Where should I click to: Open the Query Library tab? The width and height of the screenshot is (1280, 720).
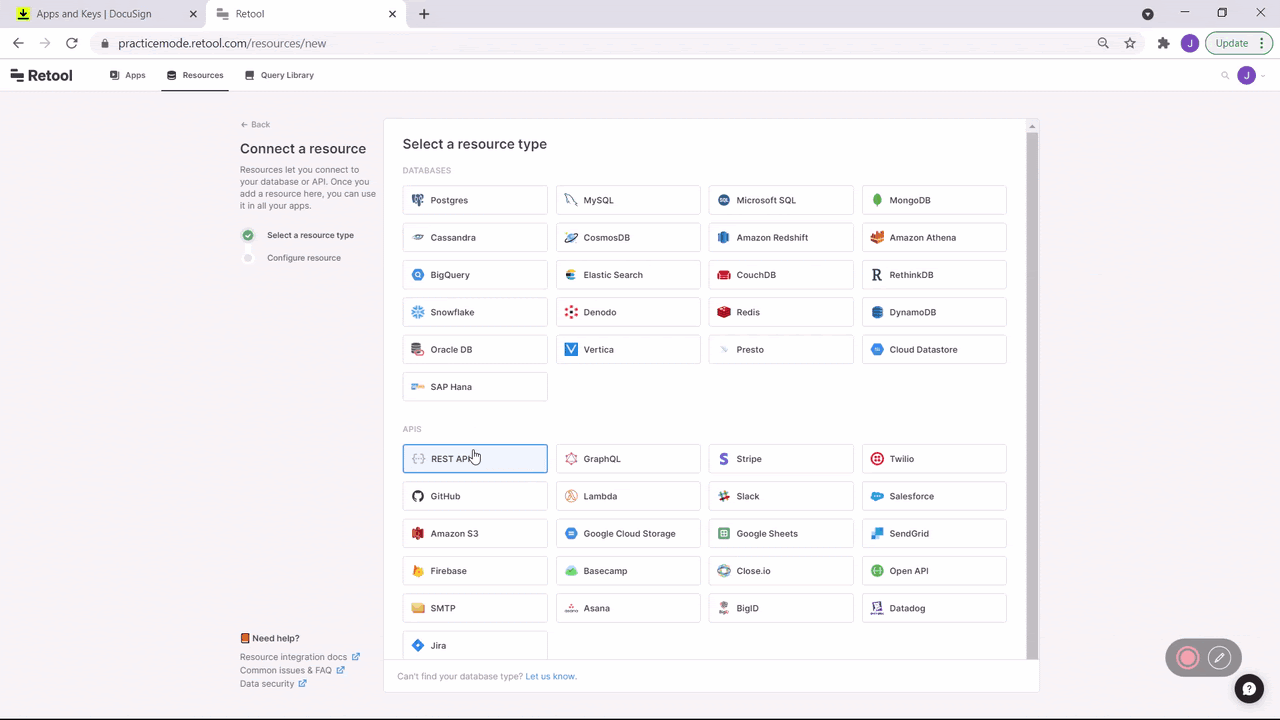(279, 75)
